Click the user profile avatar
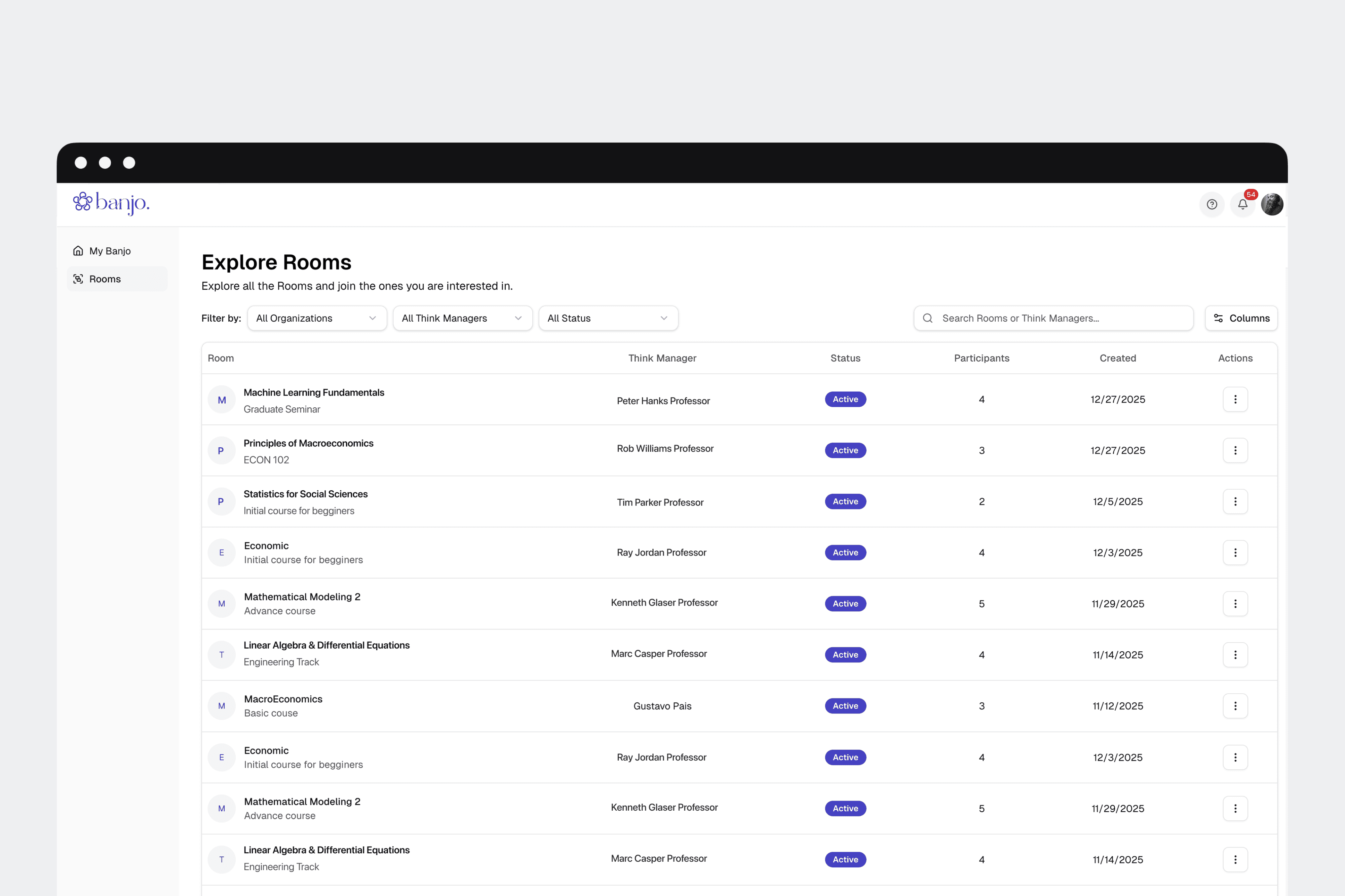 pyautogui.click(x=1272, y=205)
